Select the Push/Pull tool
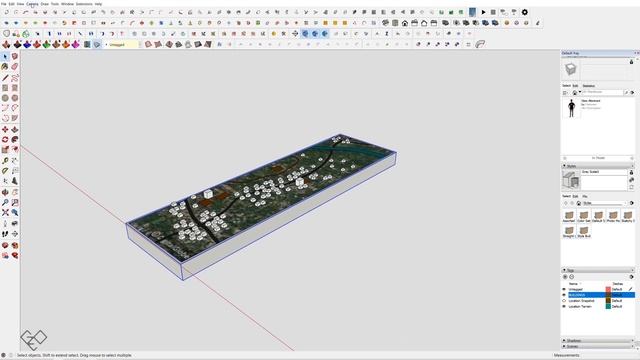Screen dimensions: 640x360 (x=15, y=129)
